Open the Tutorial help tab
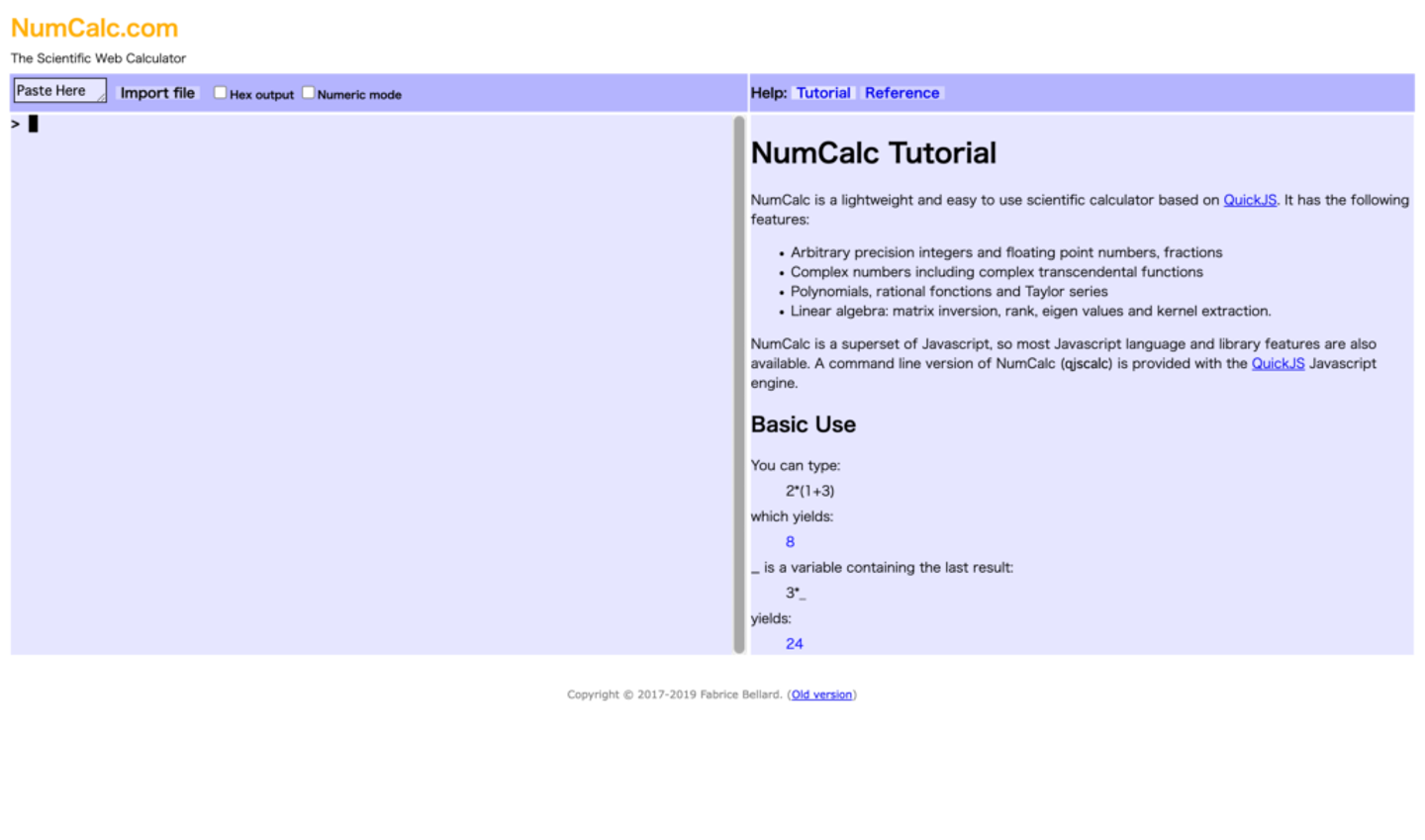Viewport: 1425px width, 840px height. pyautogui.click(x=823, y=93)
